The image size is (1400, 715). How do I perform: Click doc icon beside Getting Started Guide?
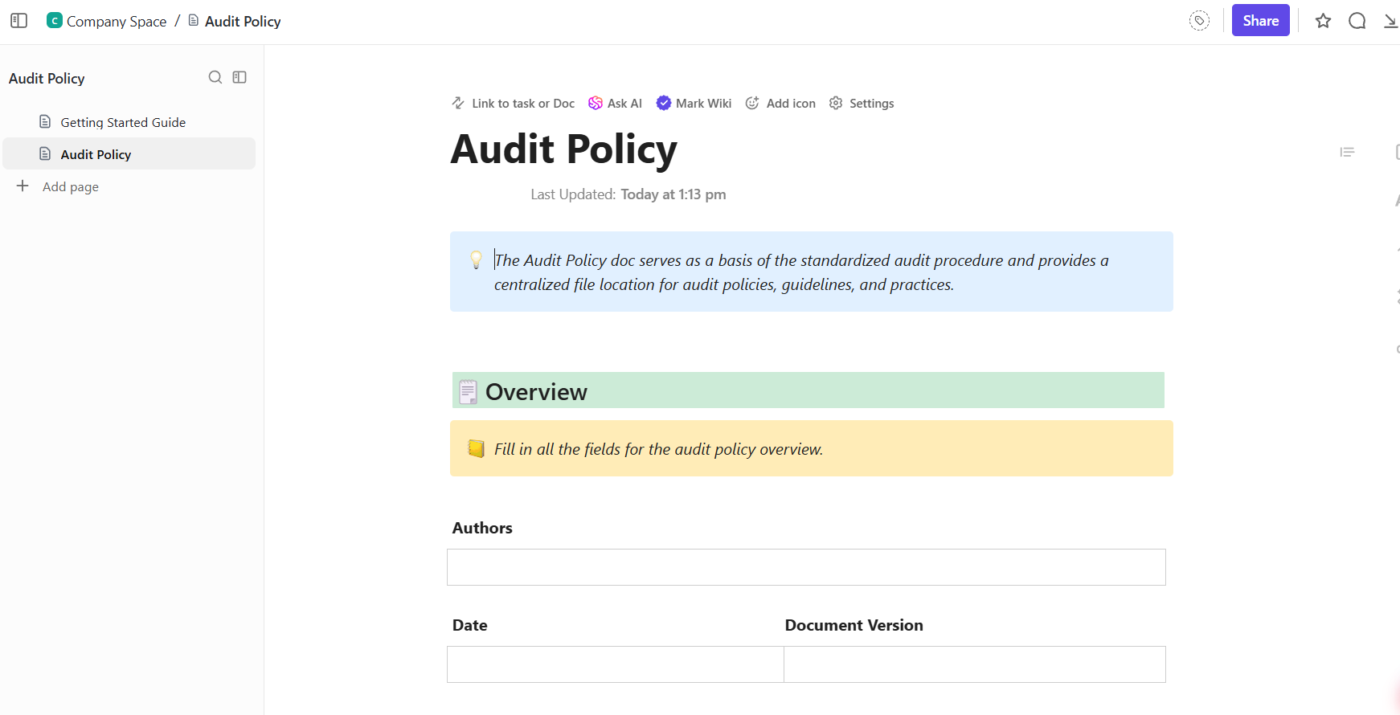tap(44, 122)
